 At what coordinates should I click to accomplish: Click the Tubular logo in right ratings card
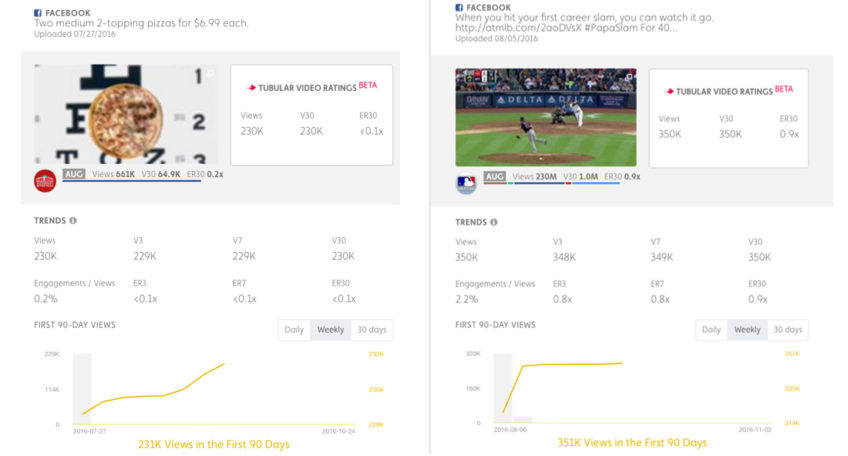coord(670,91)
